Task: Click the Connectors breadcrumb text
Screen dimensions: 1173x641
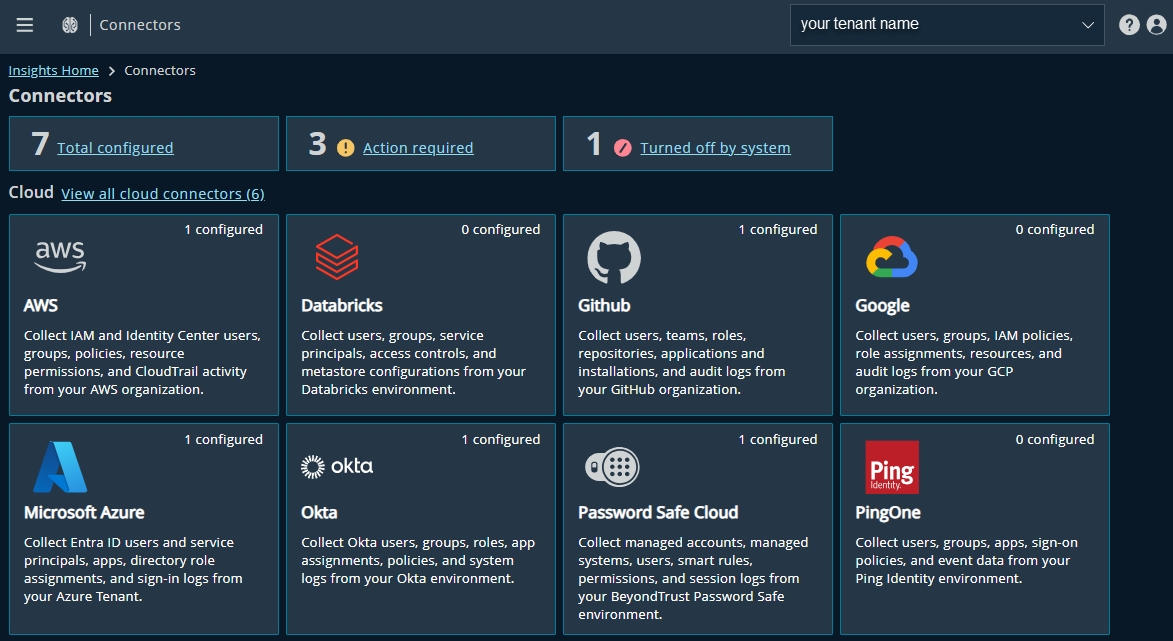Action: (160, 70)
